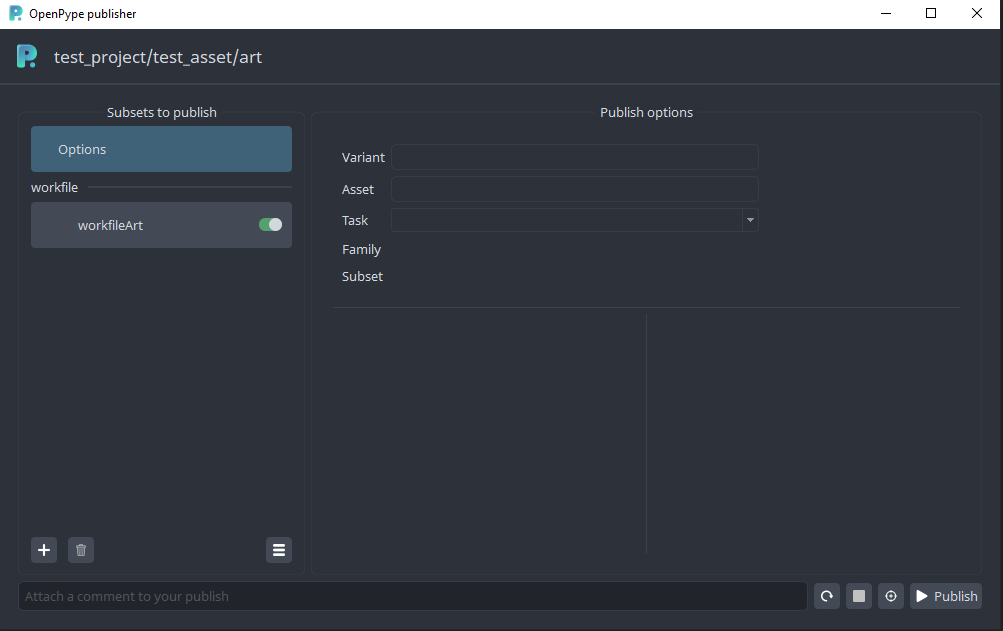Click the OpenPype logo in header
The width and height of the screenshot is (1003, 631).
pos(27,56)
